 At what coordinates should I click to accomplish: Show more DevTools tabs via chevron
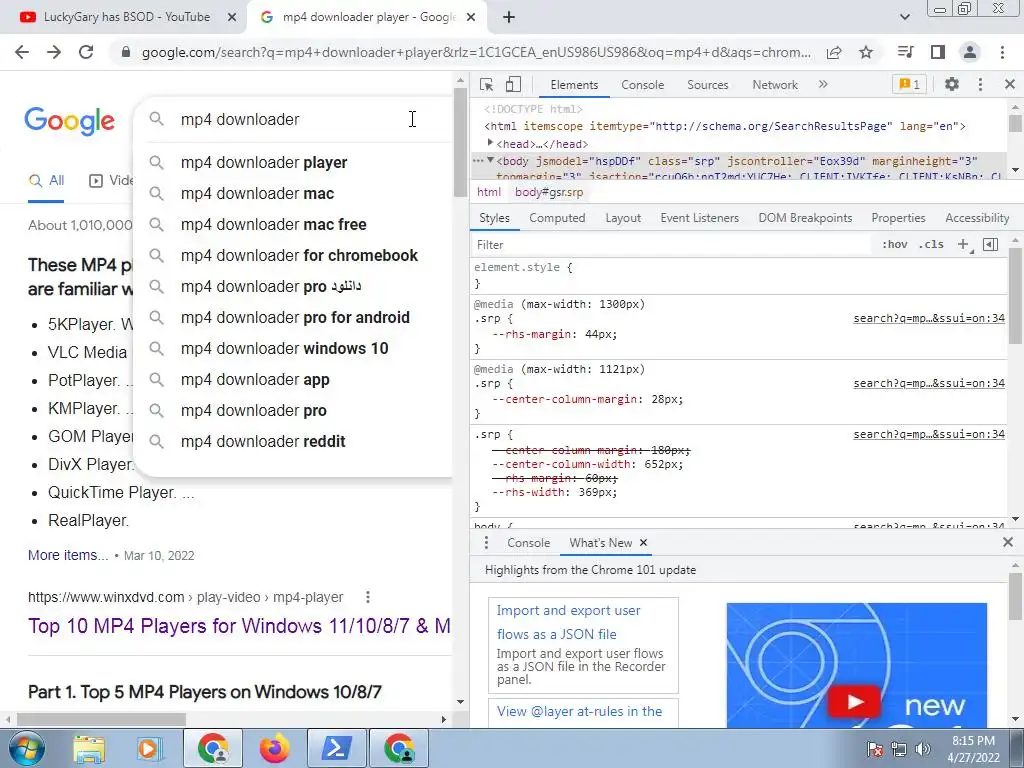tap(823, 84)
